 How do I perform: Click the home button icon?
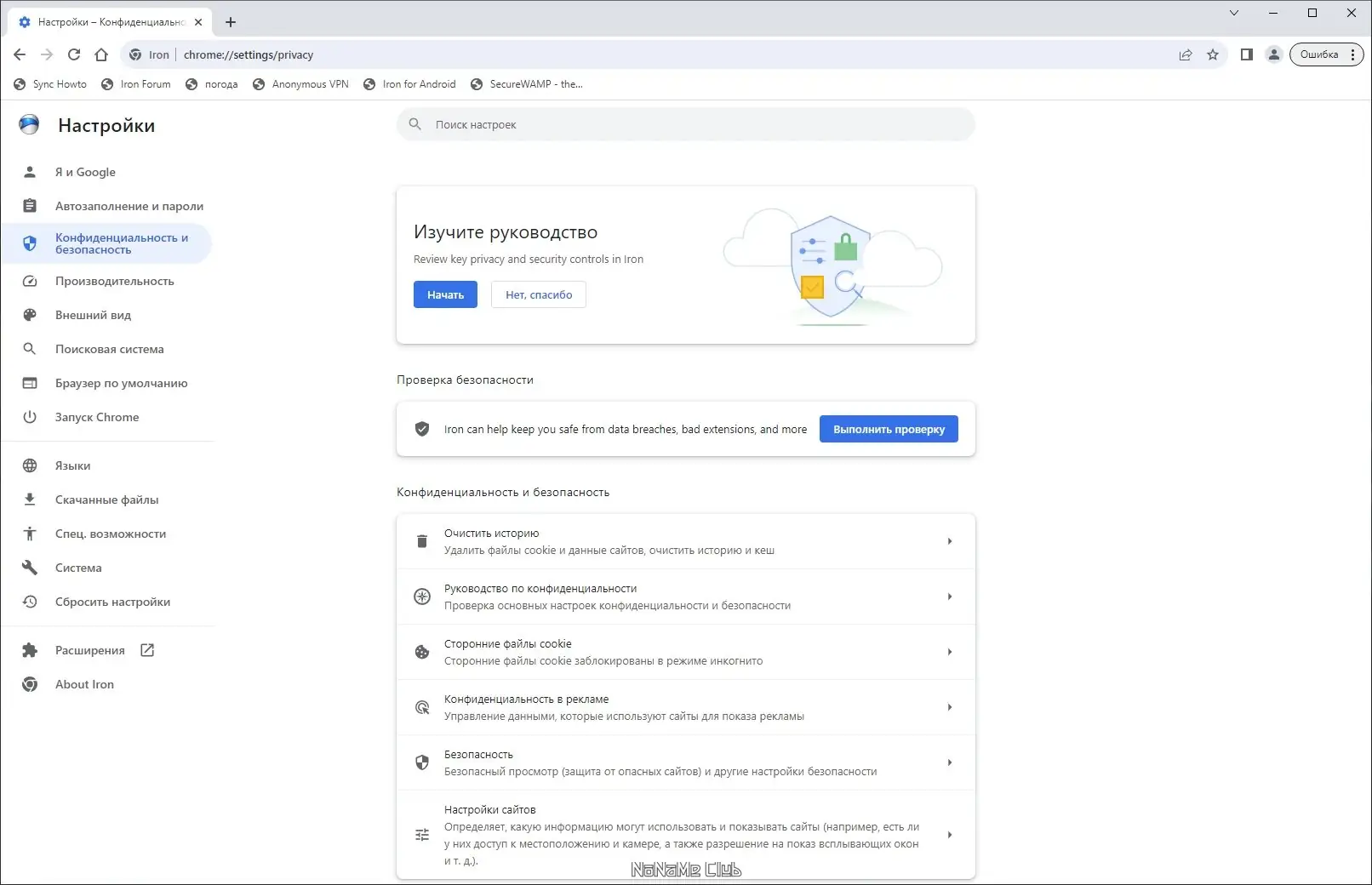click(x=101, y=54)
